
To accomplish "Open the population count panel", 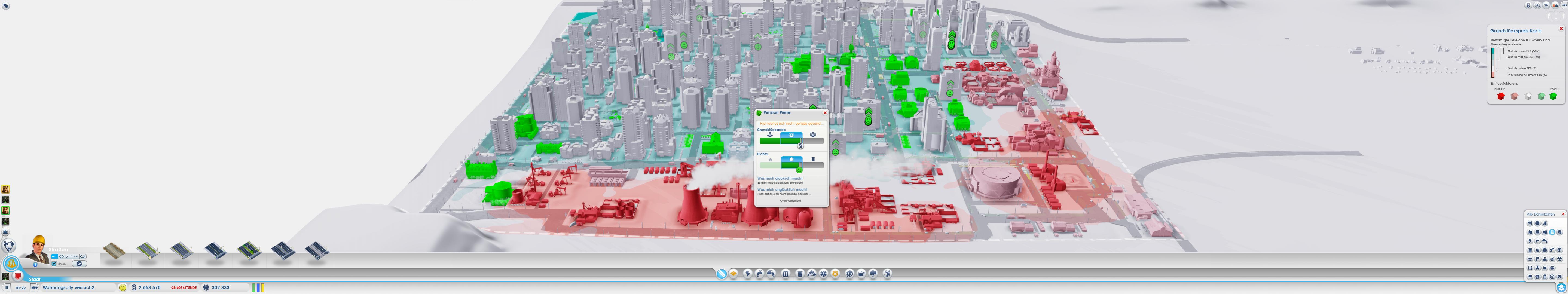I will 220,287.
